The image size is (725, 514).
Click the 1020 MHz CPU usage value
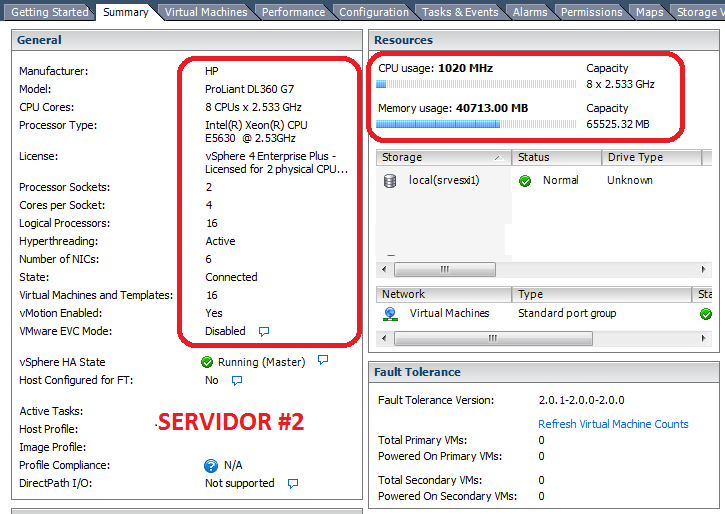point(465,68)
